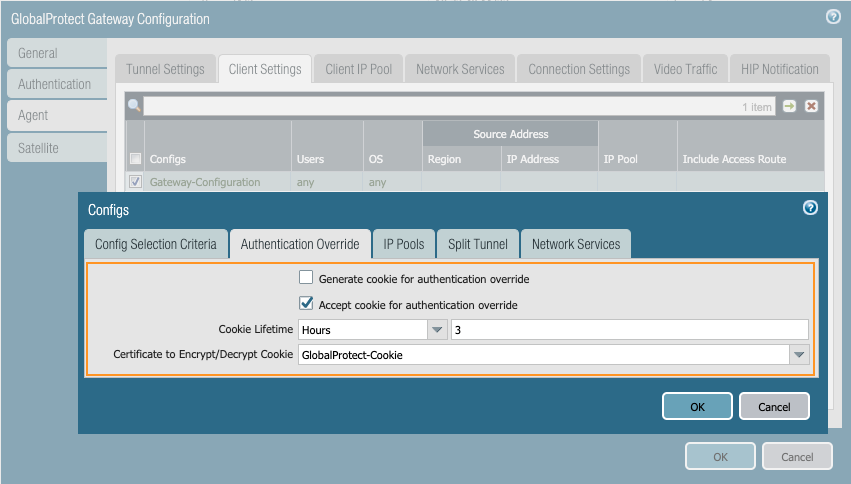
Task: Focus the Client Settings search field
Action: point(459,106)
